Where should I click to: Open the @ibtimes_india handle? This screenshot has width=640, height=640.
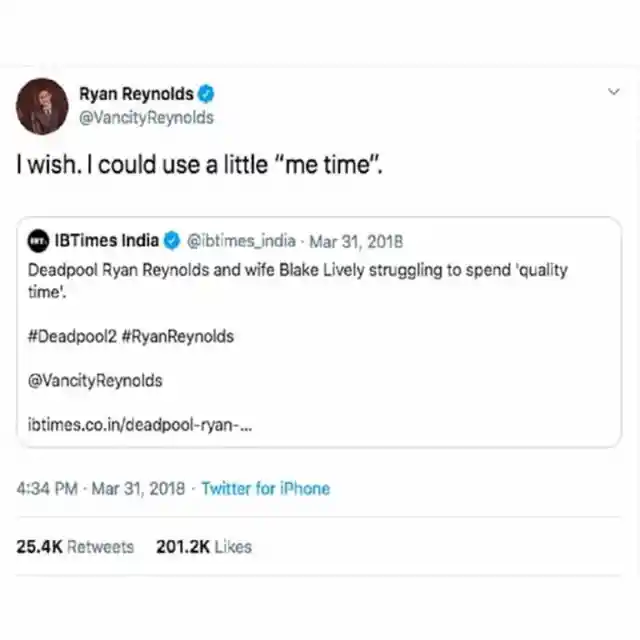pos(241,241)
